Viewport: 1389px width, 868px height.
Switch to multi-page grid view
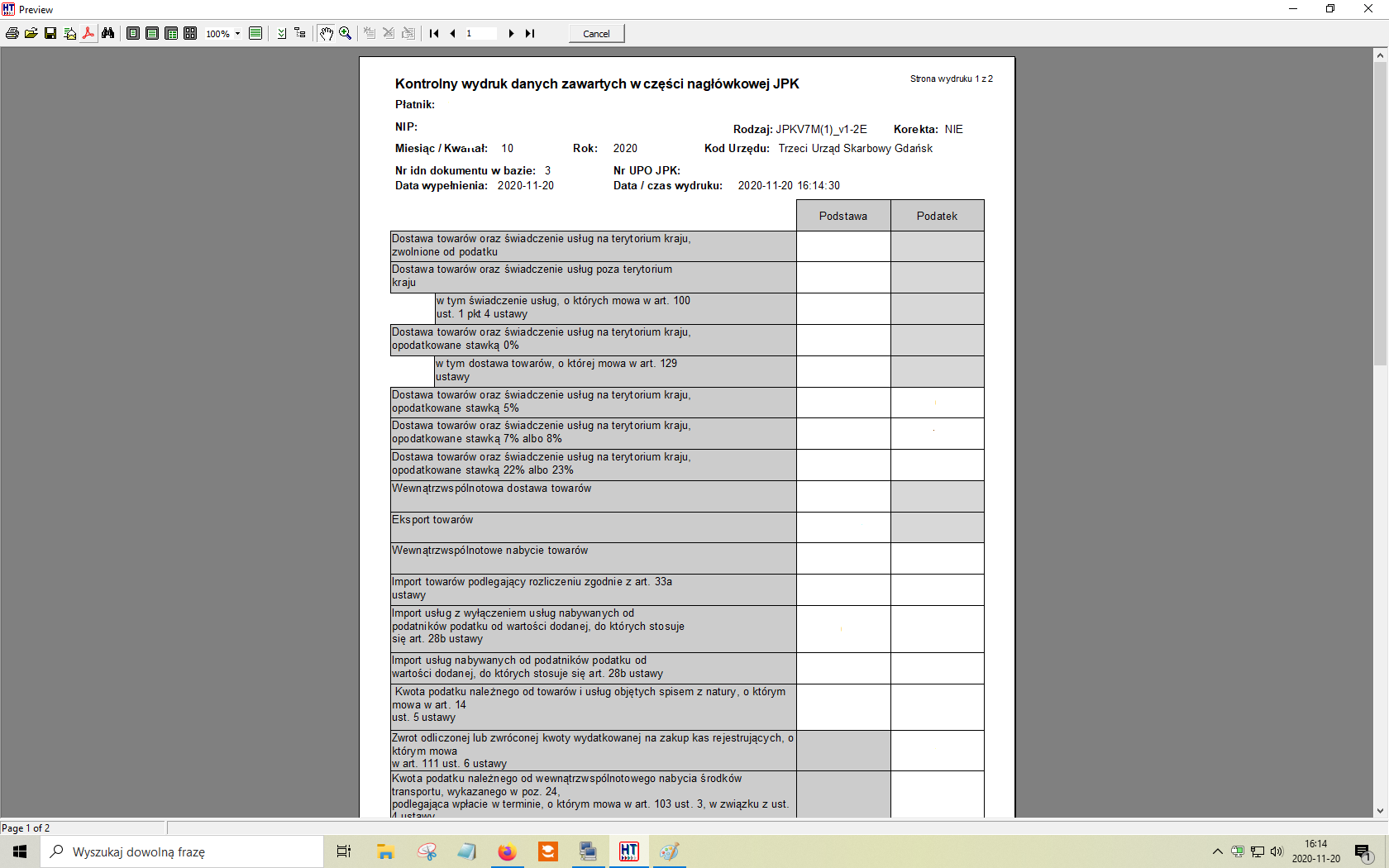point(190,34)
